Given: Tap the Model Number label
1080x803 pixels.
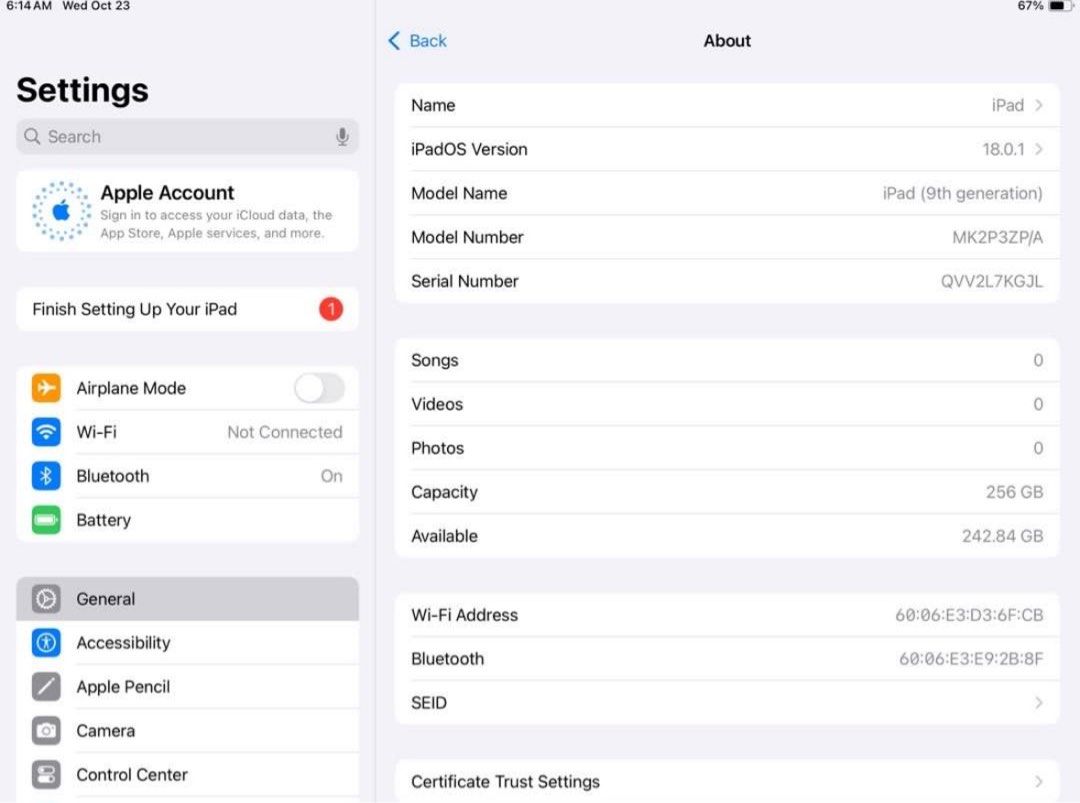Looking at the screenshot, I should click(x=467, y=238).
